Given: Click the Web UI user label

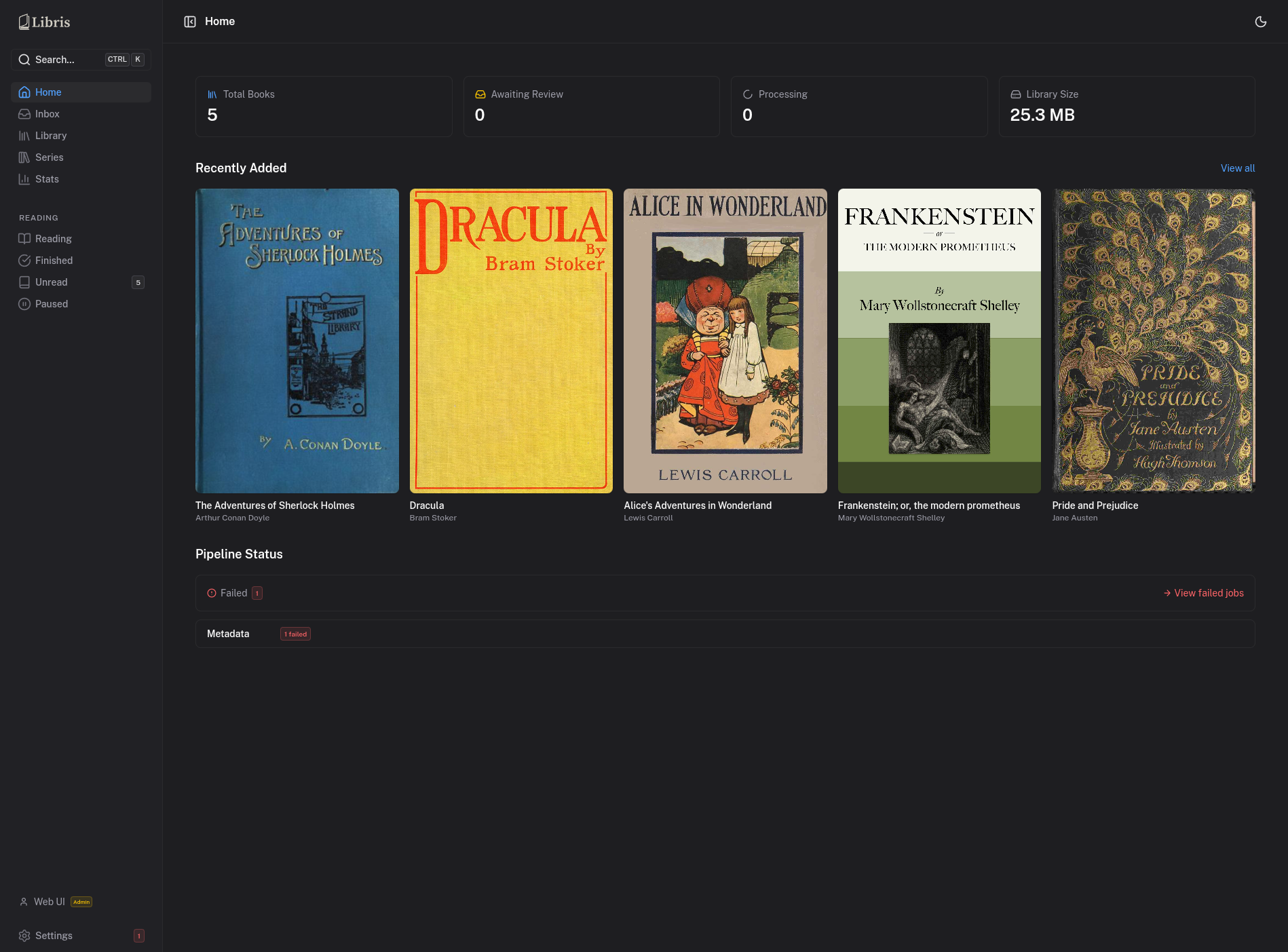Looking at the screenshot, I should [50, 902].
